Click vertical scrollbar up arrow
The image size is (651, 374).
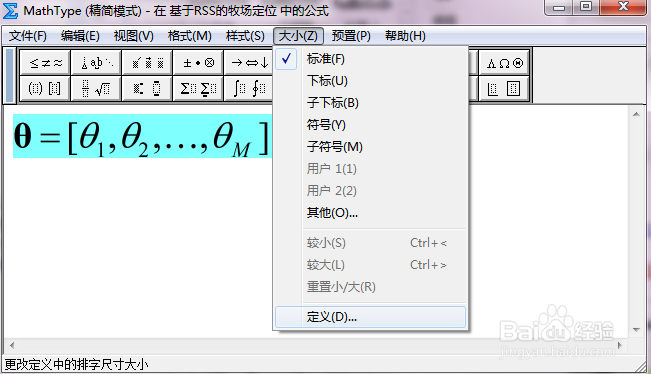pyautogui.click(x=636, y=114)
